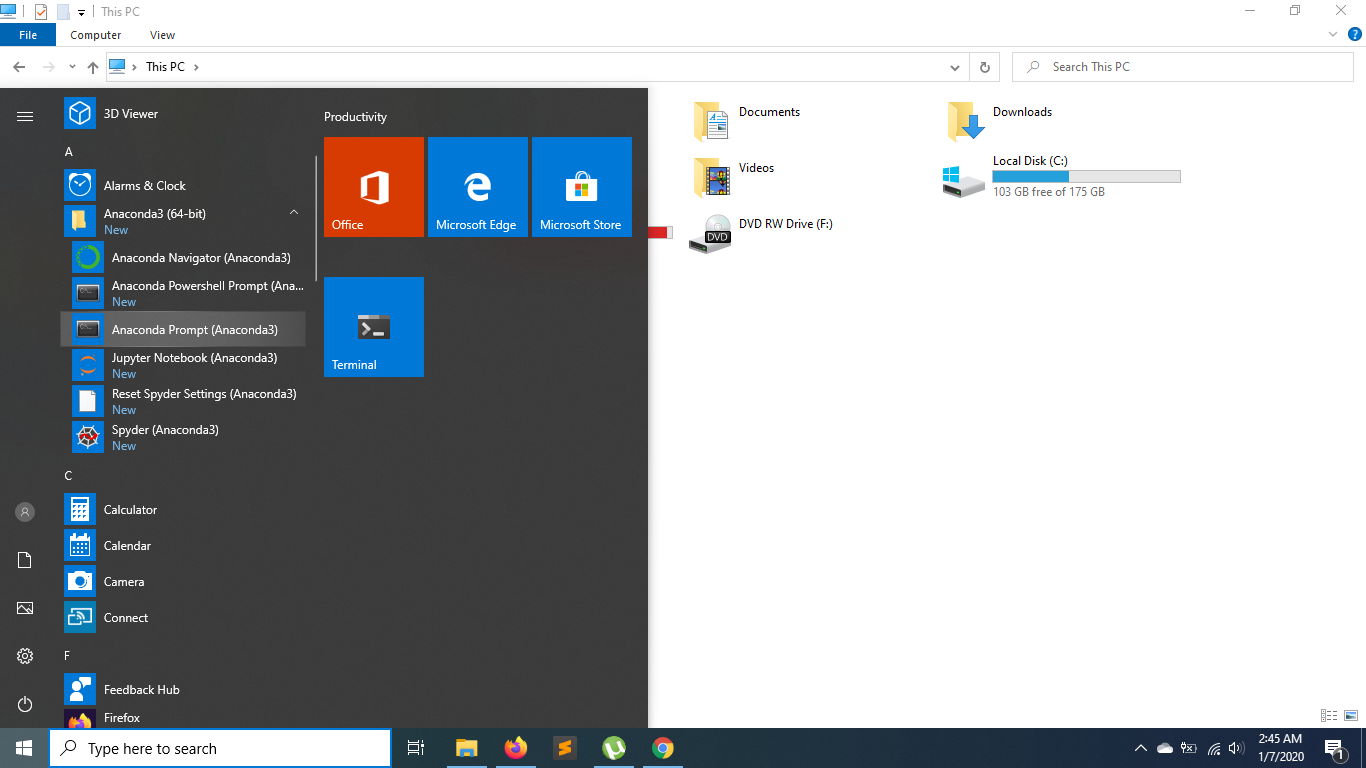This screenshot has width=1366, height=768.
Task: Click the chevron after This PC in address bar
Action: tap(196, 67)
